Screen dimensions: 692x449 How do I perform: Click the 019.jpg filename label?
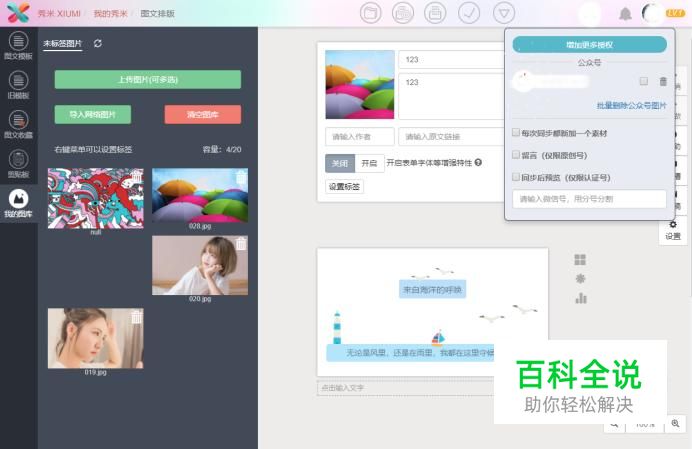[96, 372]
